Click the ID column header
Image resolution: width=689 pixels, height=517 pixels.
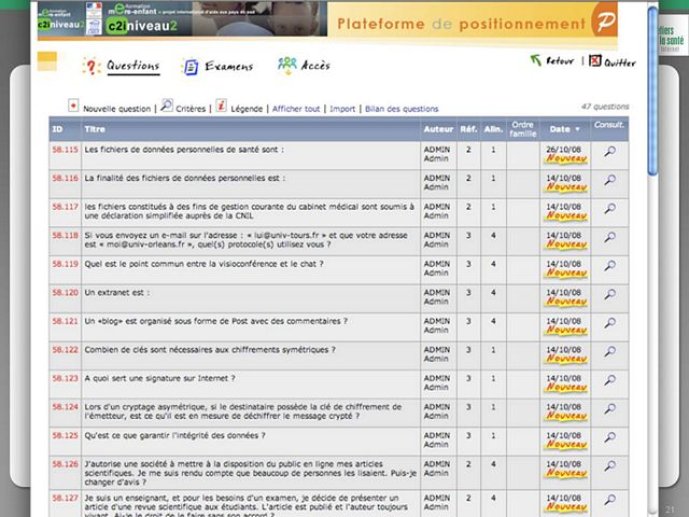click(58, 129)
